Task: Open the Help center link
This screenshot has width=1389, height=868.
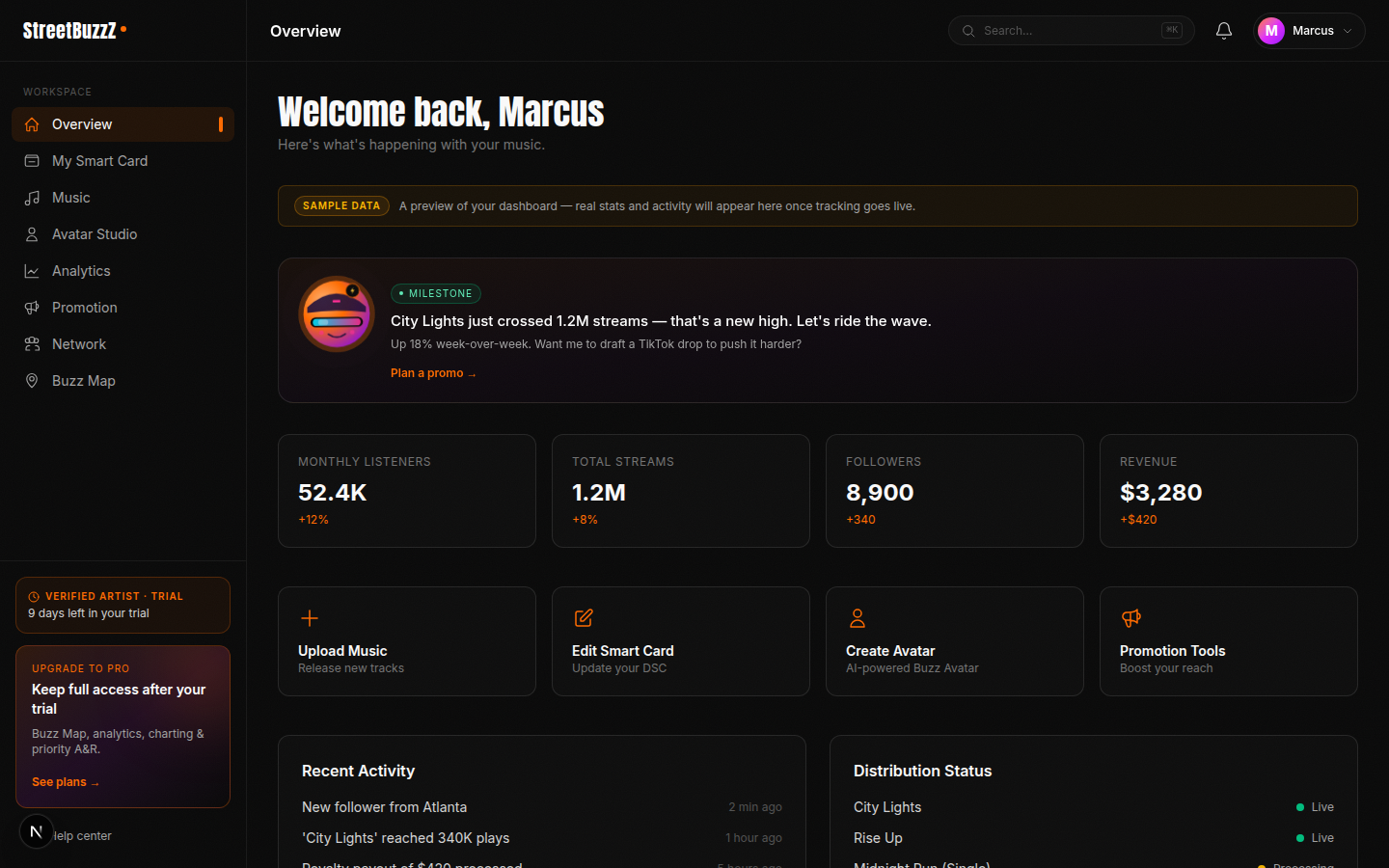Action: pos(81,836)
